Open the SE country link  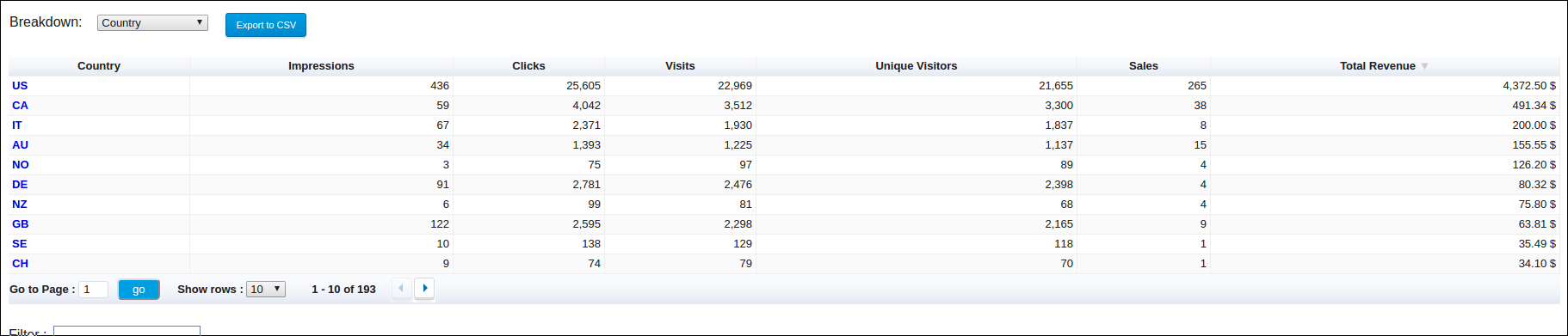(20, 244)
